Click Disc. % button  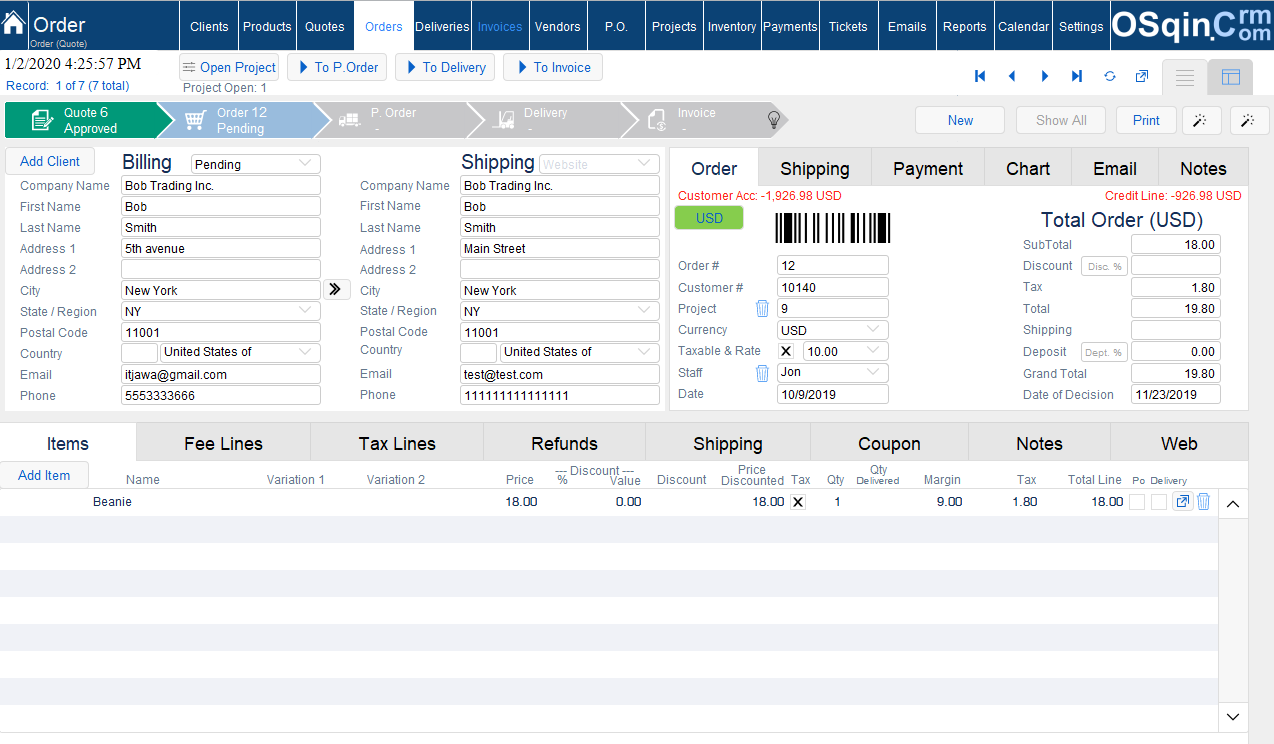pos(1104,266)
